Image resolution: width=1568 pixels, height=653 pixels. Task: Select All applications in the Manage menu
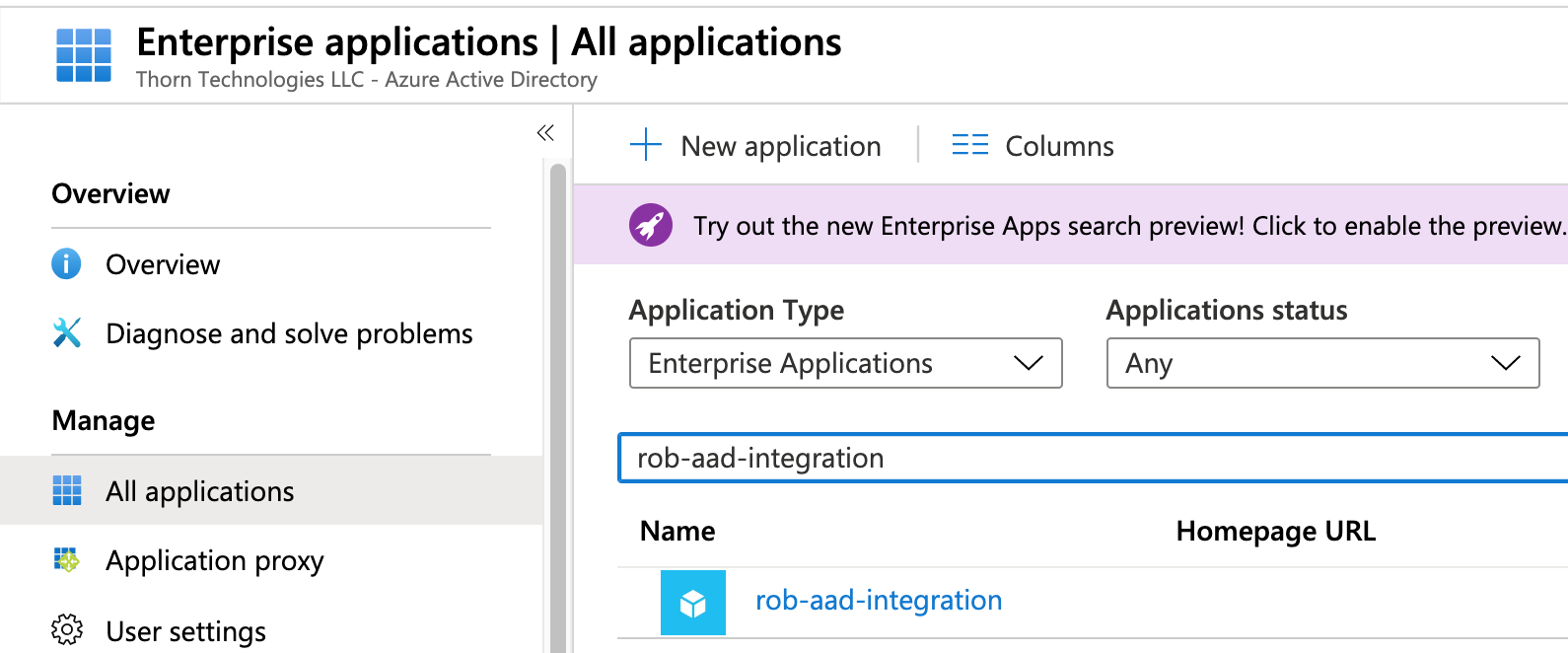point(271,490)
